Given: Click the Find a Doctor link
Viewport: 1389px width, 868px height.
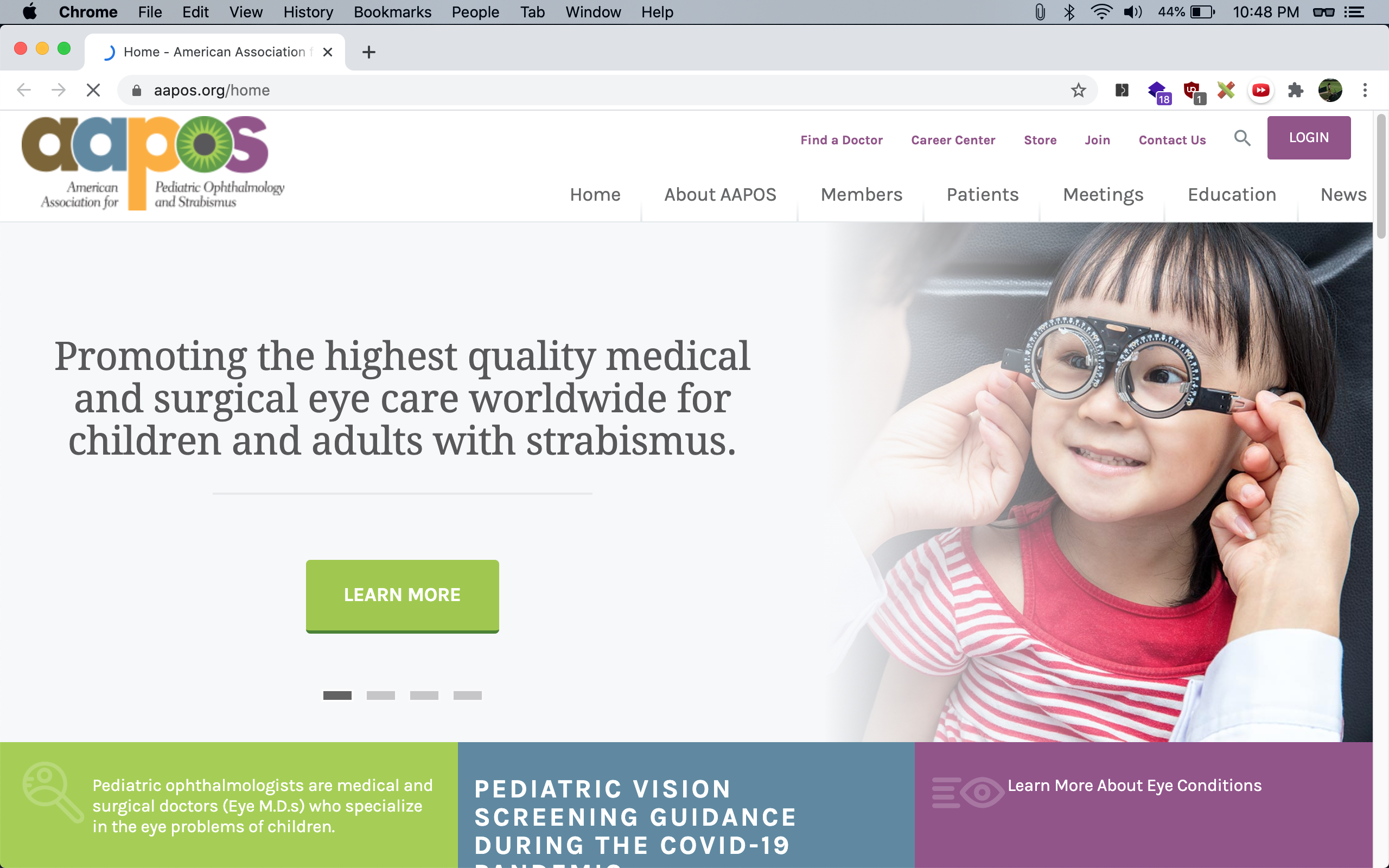Looking at the screenshot, I should 841,140.
